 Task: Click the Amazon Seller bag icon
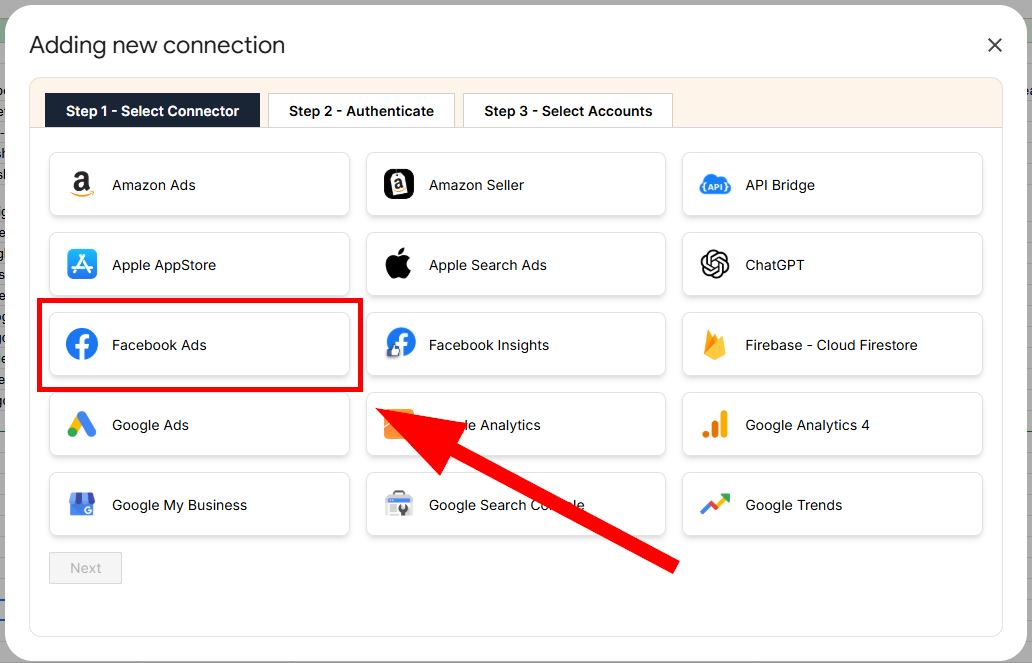(399, 184)
